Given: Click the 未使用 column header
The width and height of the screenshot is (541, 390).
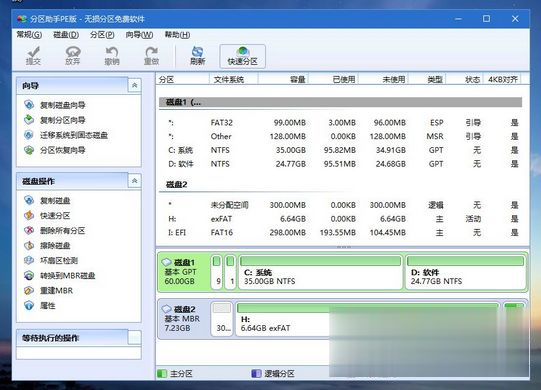Looking at the screenshot, I should (383, 79).
